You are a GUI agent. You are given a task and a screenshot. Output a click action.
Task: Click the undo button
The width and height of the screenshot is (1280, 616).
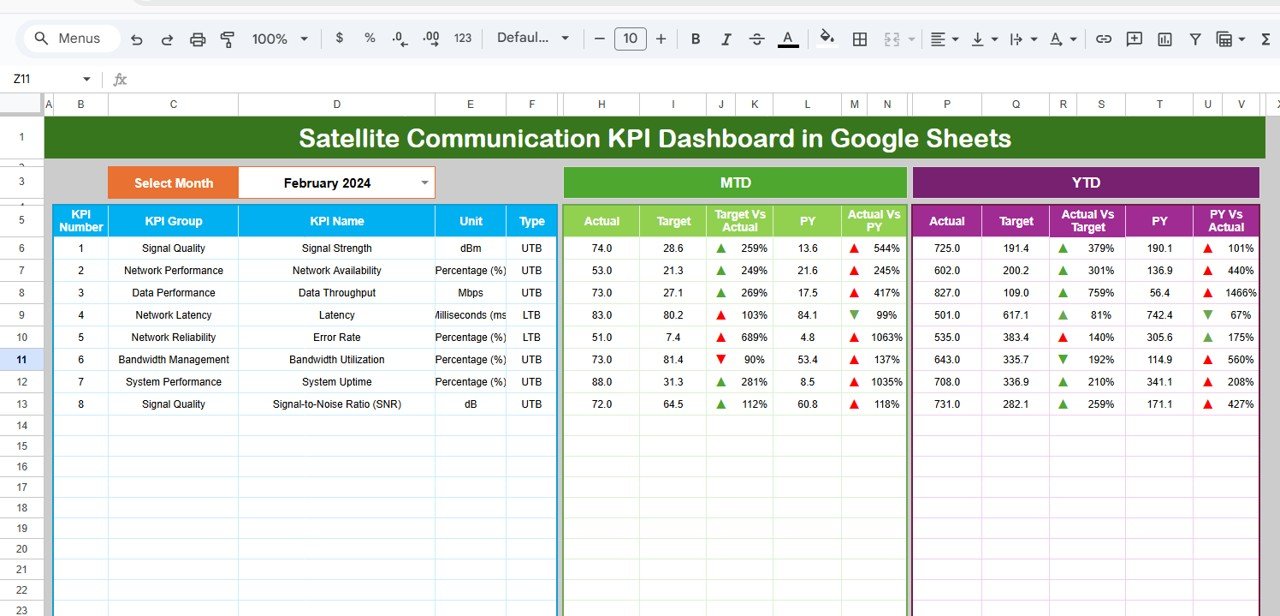coord(137,38)
